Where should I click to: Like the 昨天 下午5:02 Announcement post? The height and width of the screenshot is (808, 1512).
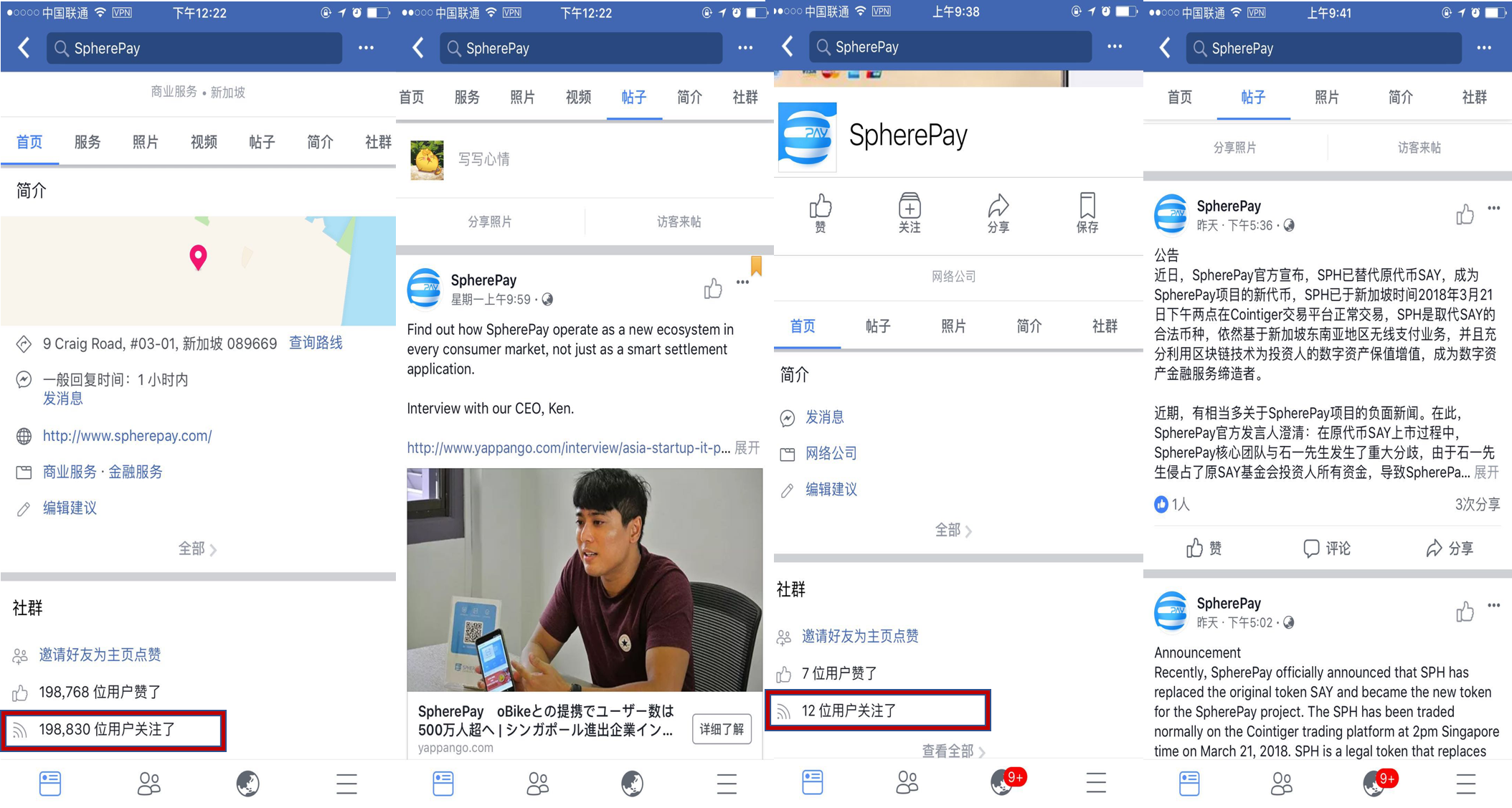(1465, 612)
